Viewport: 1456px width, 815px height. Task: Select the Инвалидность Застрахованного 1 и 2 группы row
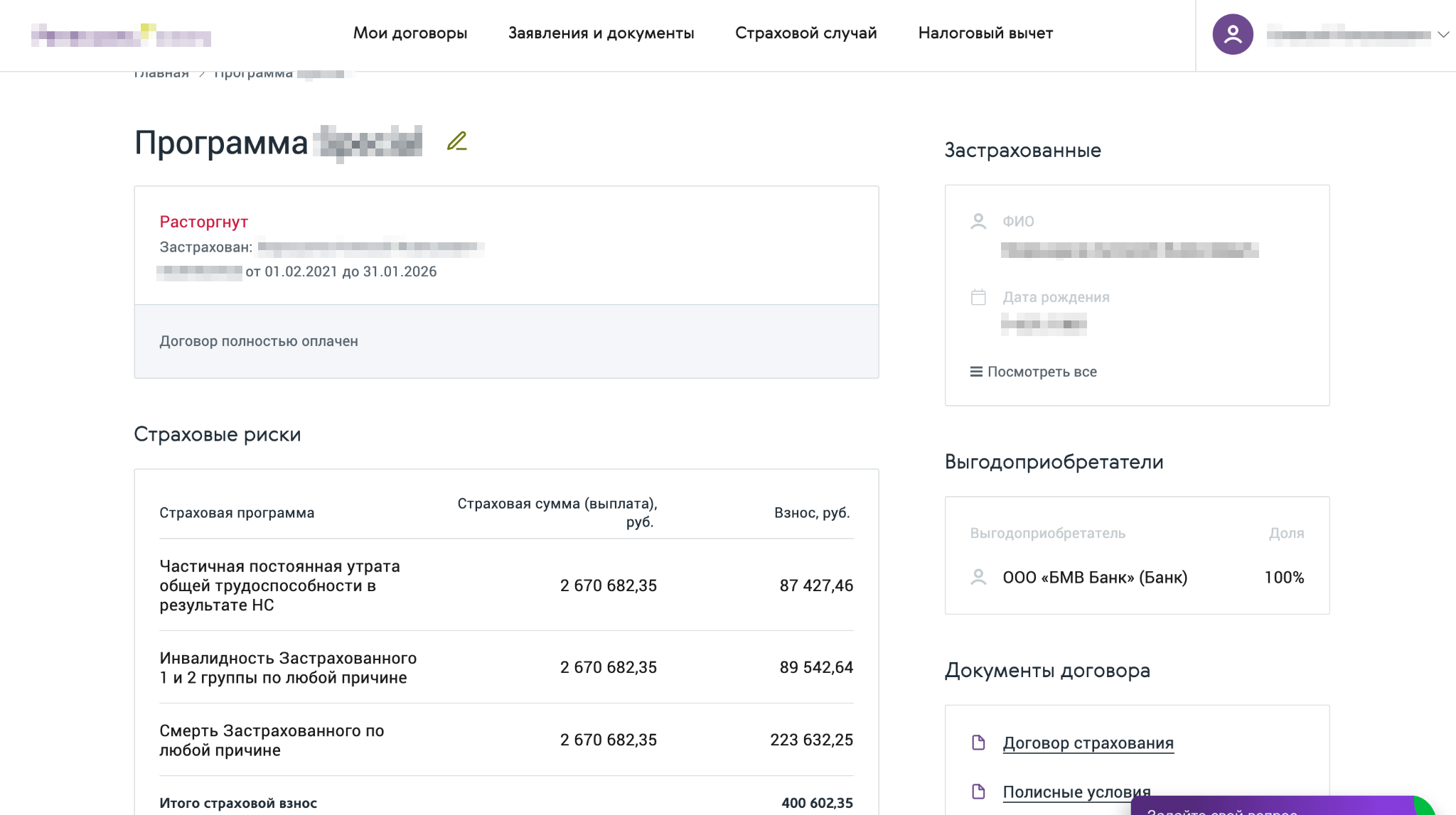506,668
